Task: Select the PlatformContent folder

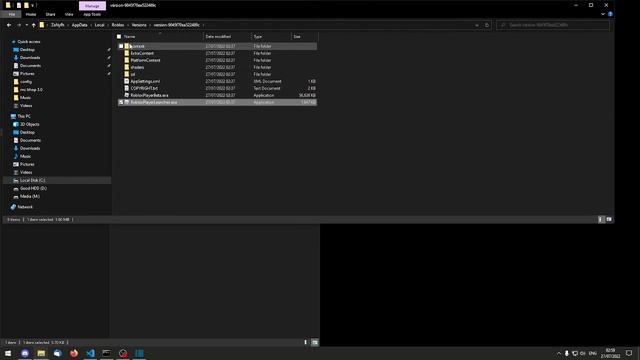Action: (145, 60)
